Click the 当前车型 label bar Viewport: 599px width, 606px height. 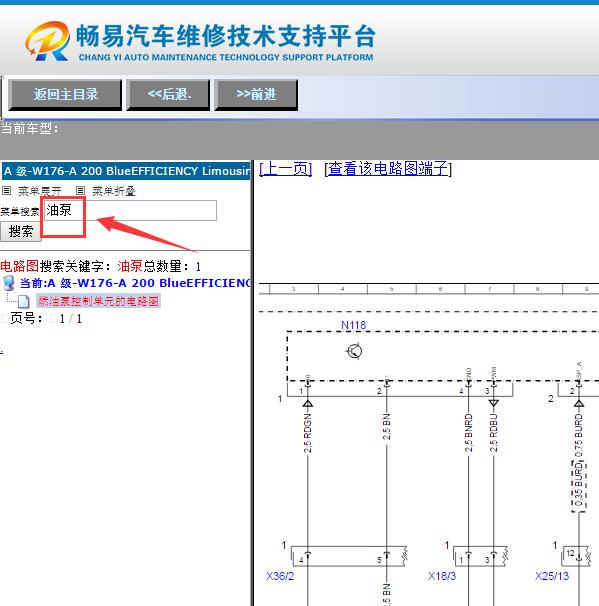[x=300, y=140]
